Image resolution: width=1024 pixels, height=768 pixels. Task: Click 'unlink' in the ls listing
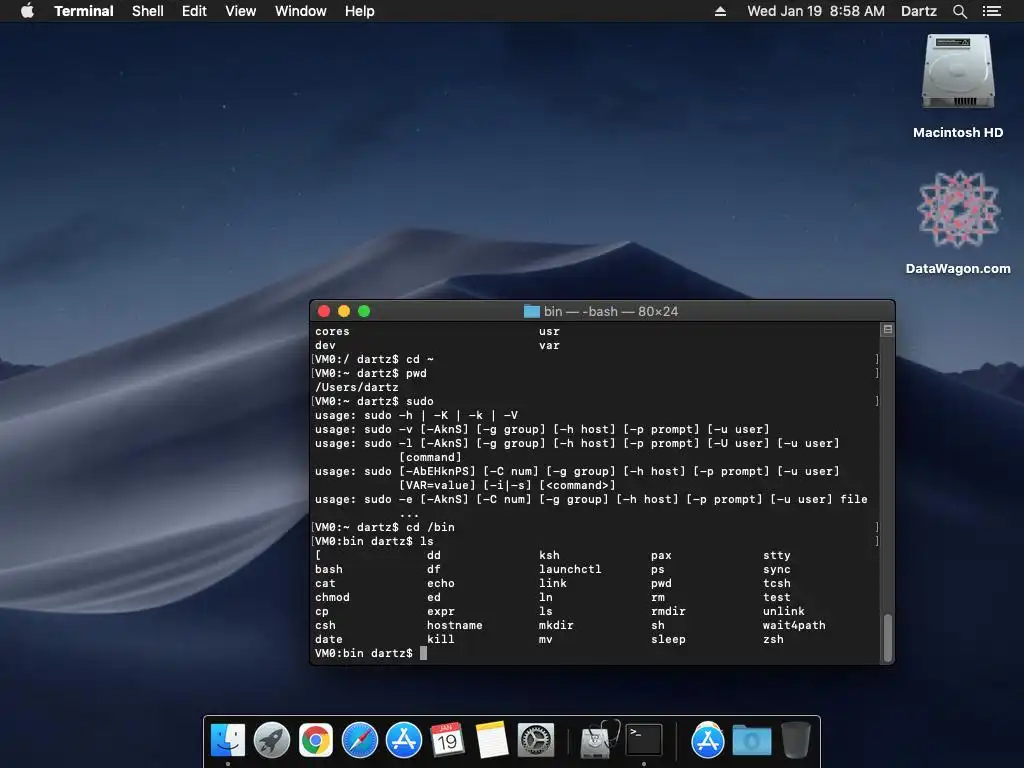click(784, 611)
